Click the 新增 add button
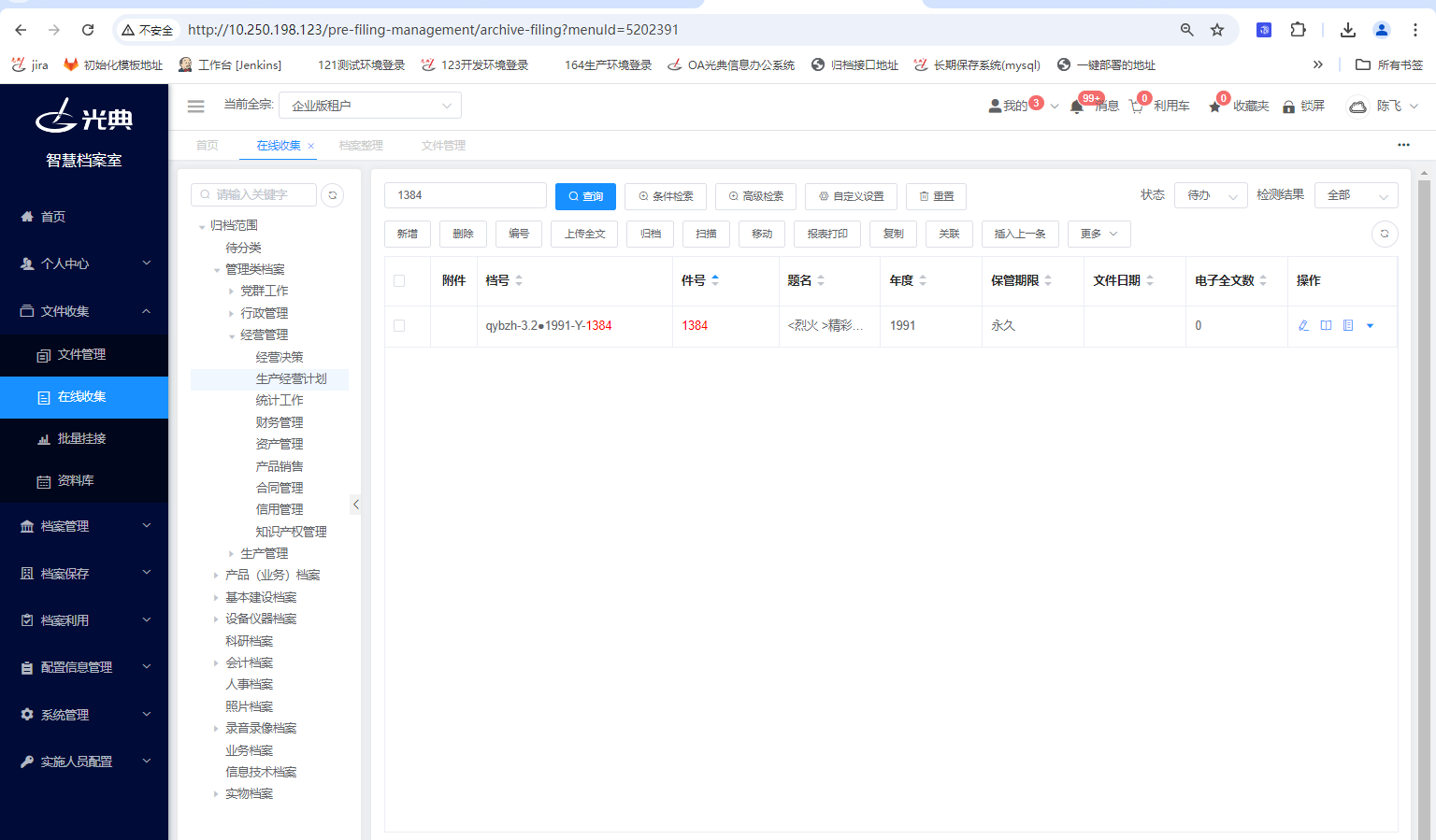 tap(408, 234)
